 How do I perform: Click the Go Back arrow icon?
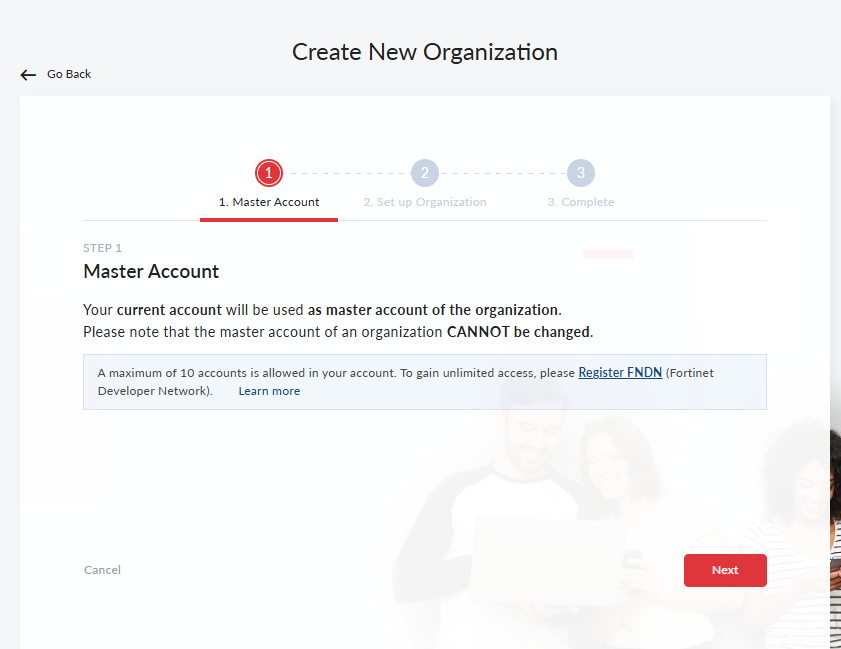point(28,74)
